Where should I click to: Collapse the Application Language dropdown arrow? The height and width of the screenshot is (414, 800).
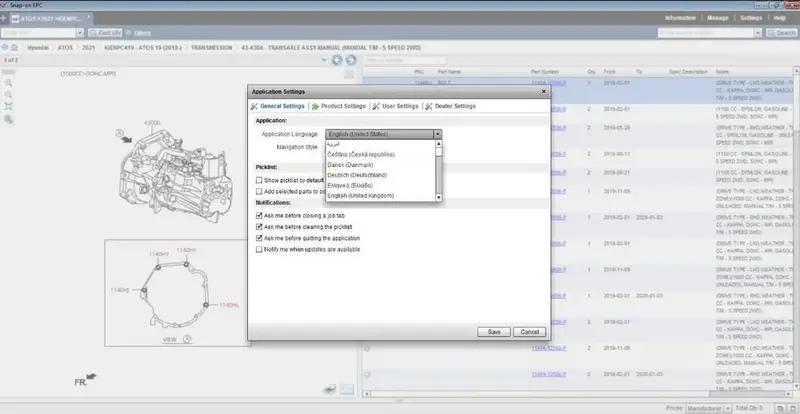pos(437,134)
